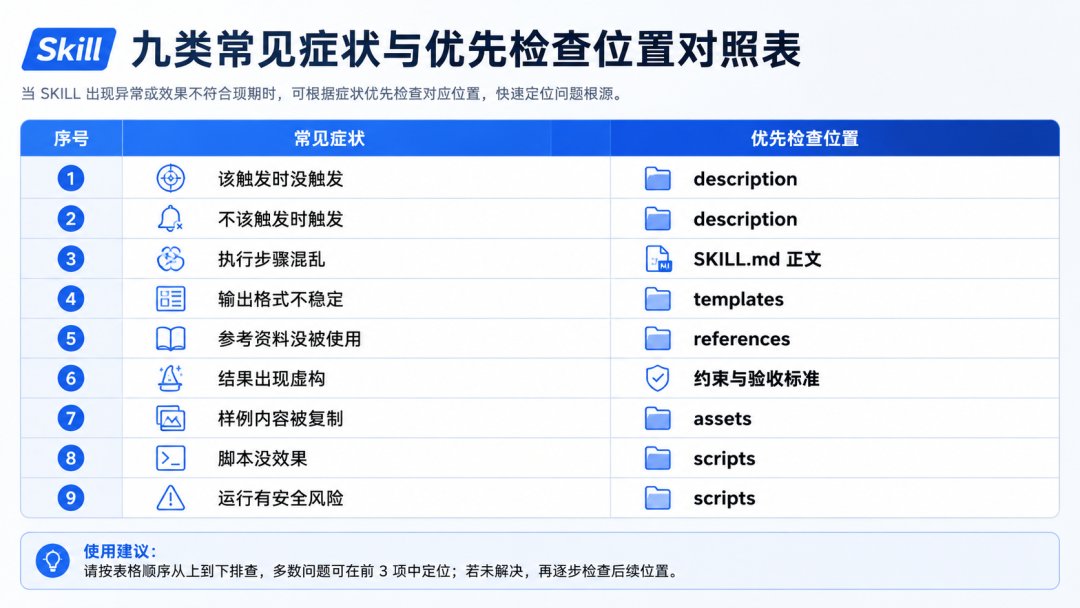
Task: Click the text 约束与验收标准
Action: [756, 379]
